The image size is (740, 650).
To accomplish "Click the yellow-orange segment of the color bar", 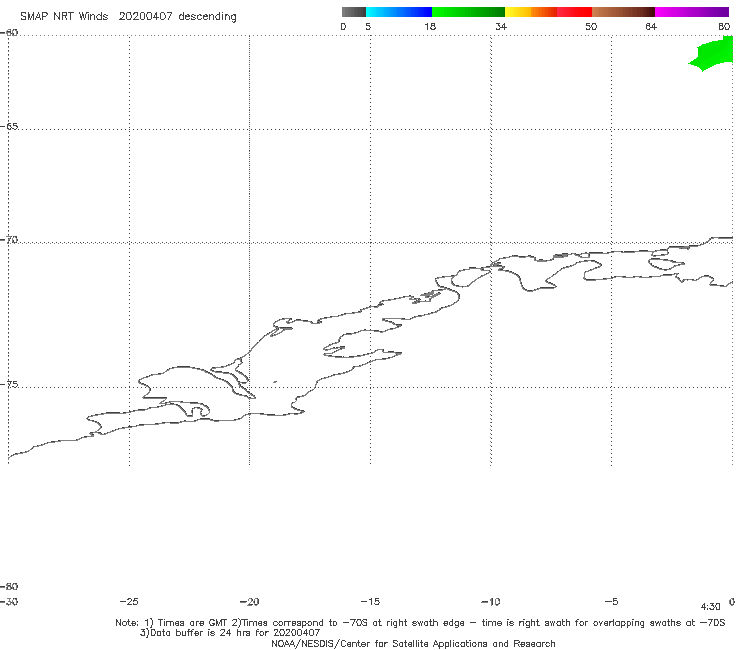I will coord(531,12).
